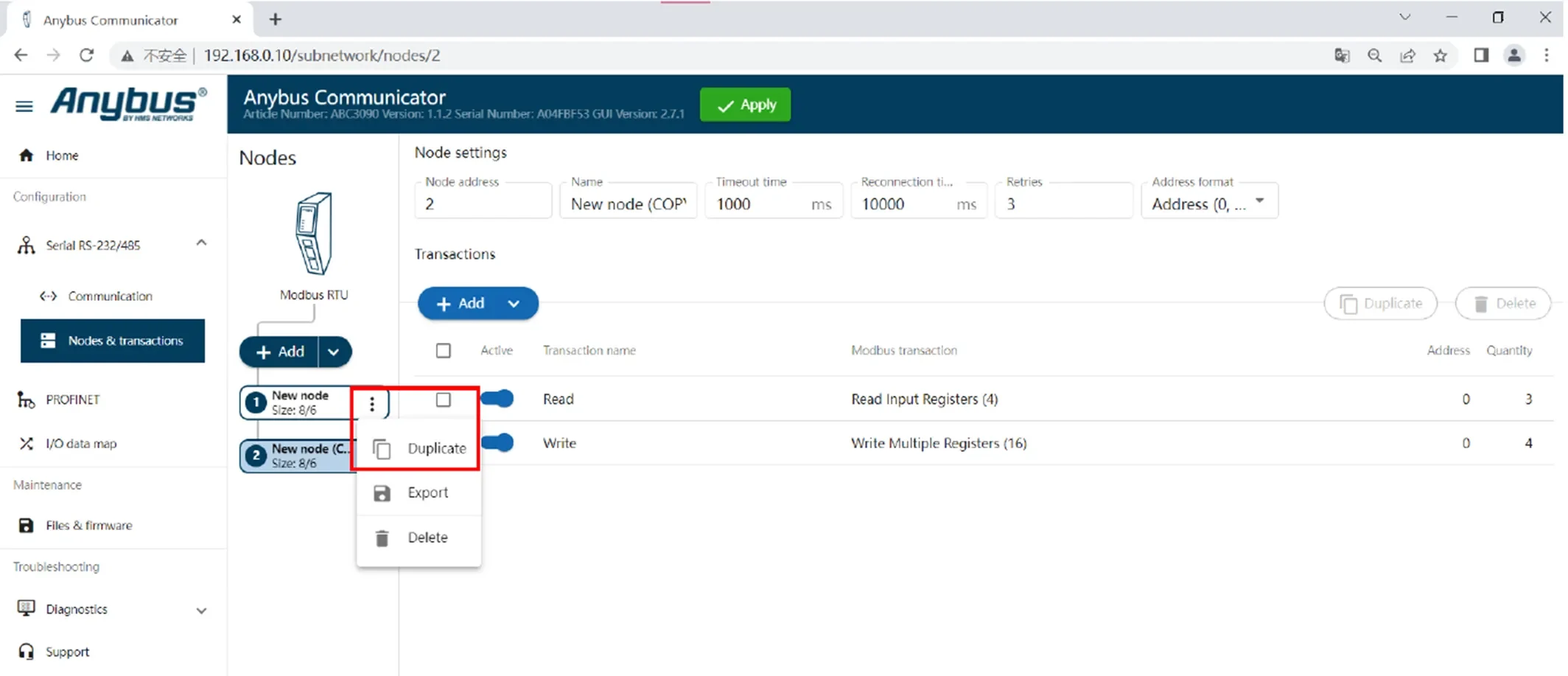
Task: Check the select-all transactions checkbox
Action: coord(443,351)
